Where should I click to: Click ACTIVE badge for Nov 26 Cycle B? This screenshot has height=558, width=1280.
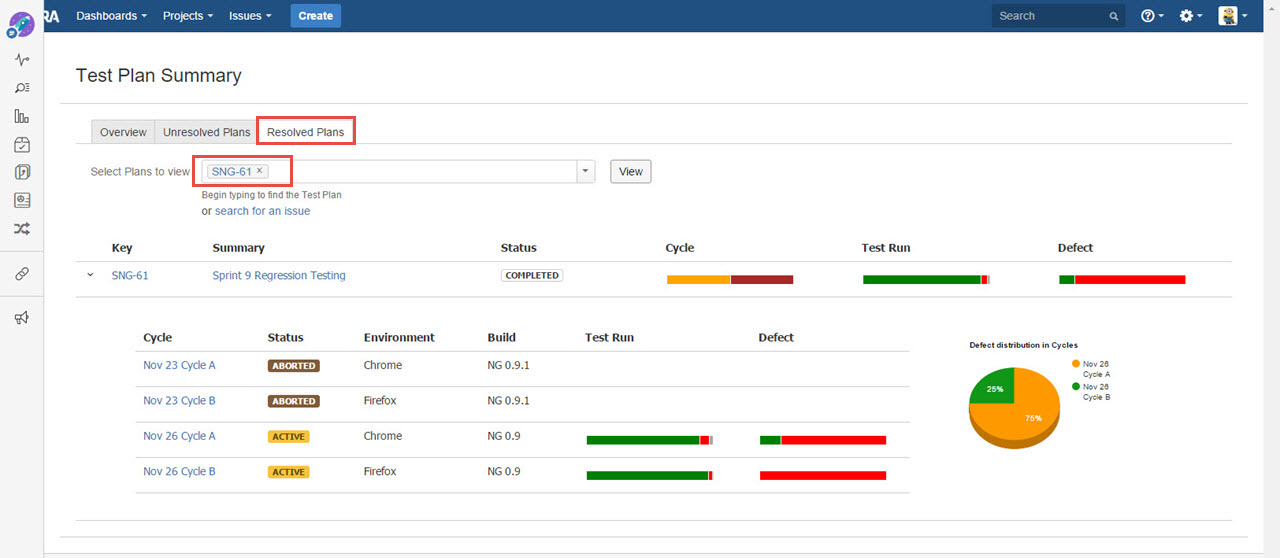(288, 472)
